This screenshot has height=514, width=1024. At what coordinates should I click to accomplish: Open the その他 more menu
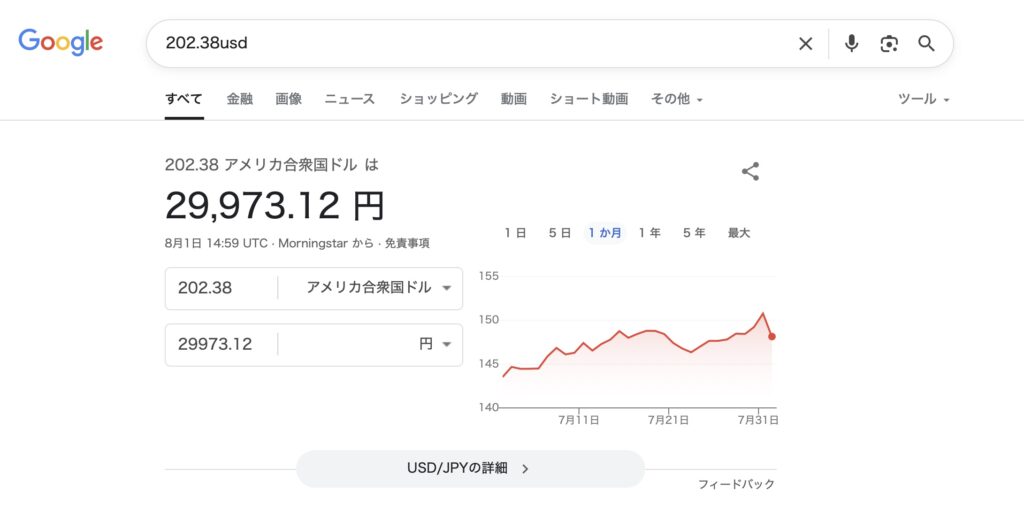point(677,99)
